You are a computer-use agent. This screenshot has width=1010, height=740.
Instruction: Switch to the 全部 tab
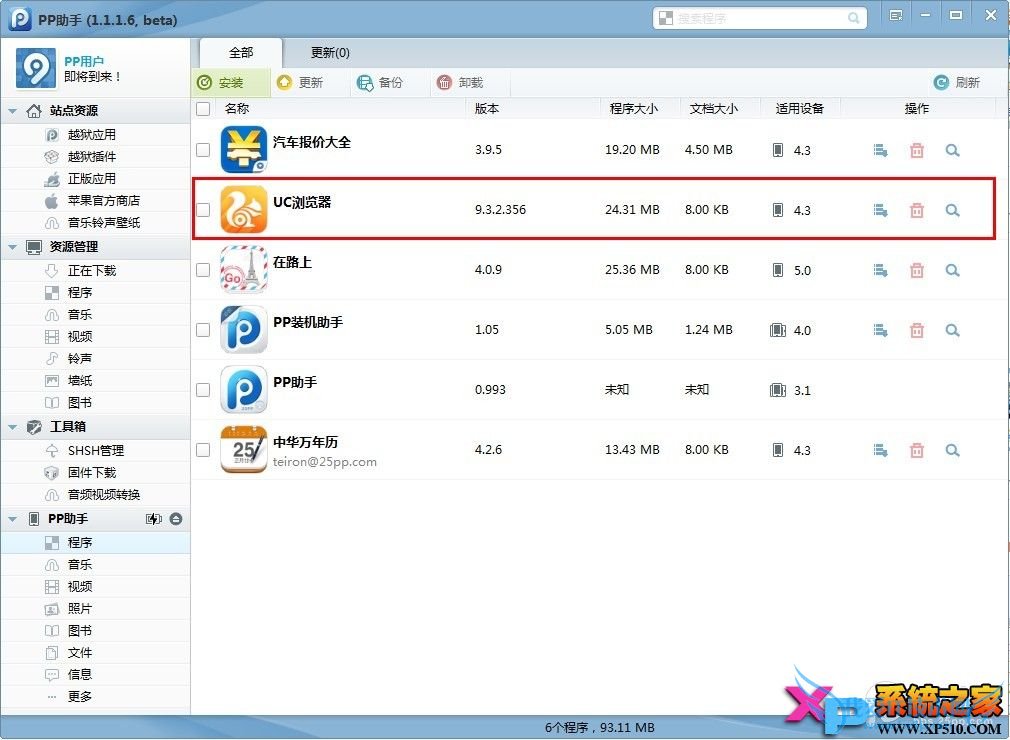pyautogui.click(x=241, y=53)
